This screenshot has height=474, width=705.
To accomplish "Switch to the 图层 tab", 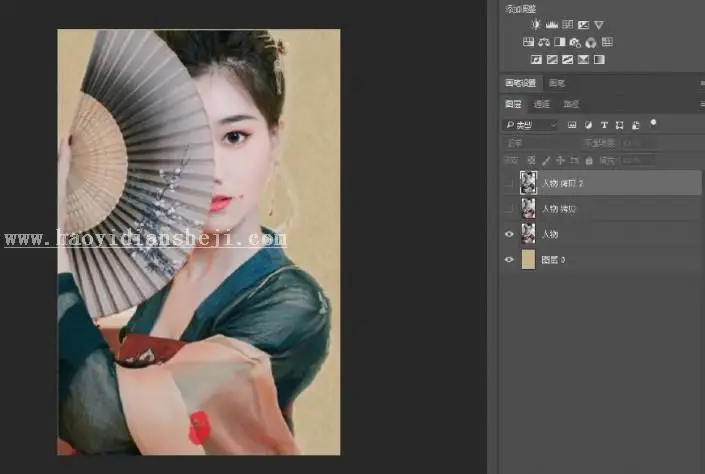I will click(x=513, y=104).
